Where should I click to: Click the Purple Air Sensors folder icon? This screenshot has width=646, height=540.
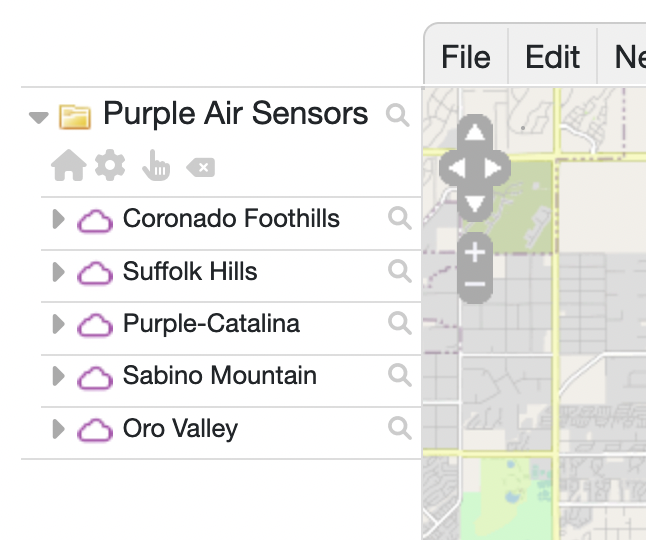pyautogui.click(x=75, y=116)
